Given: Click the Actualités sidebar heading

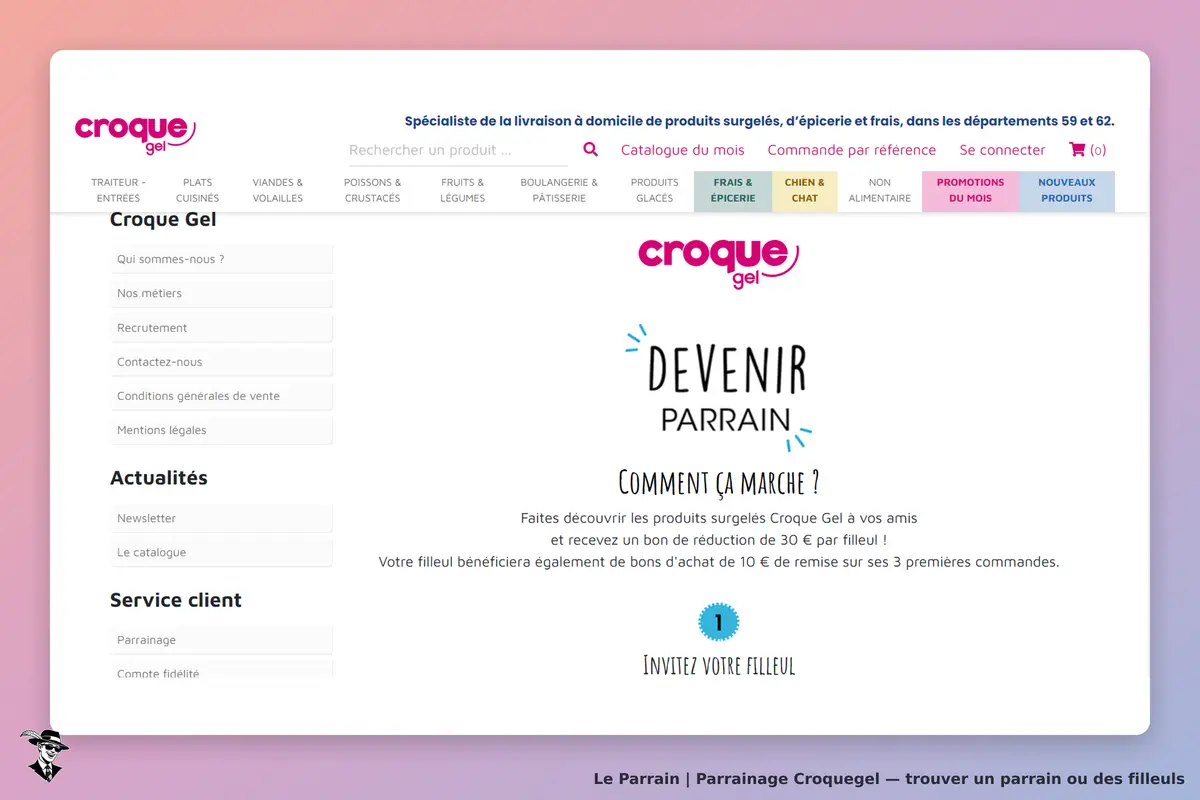Looking at the screenshot, I should pos(159,478).
